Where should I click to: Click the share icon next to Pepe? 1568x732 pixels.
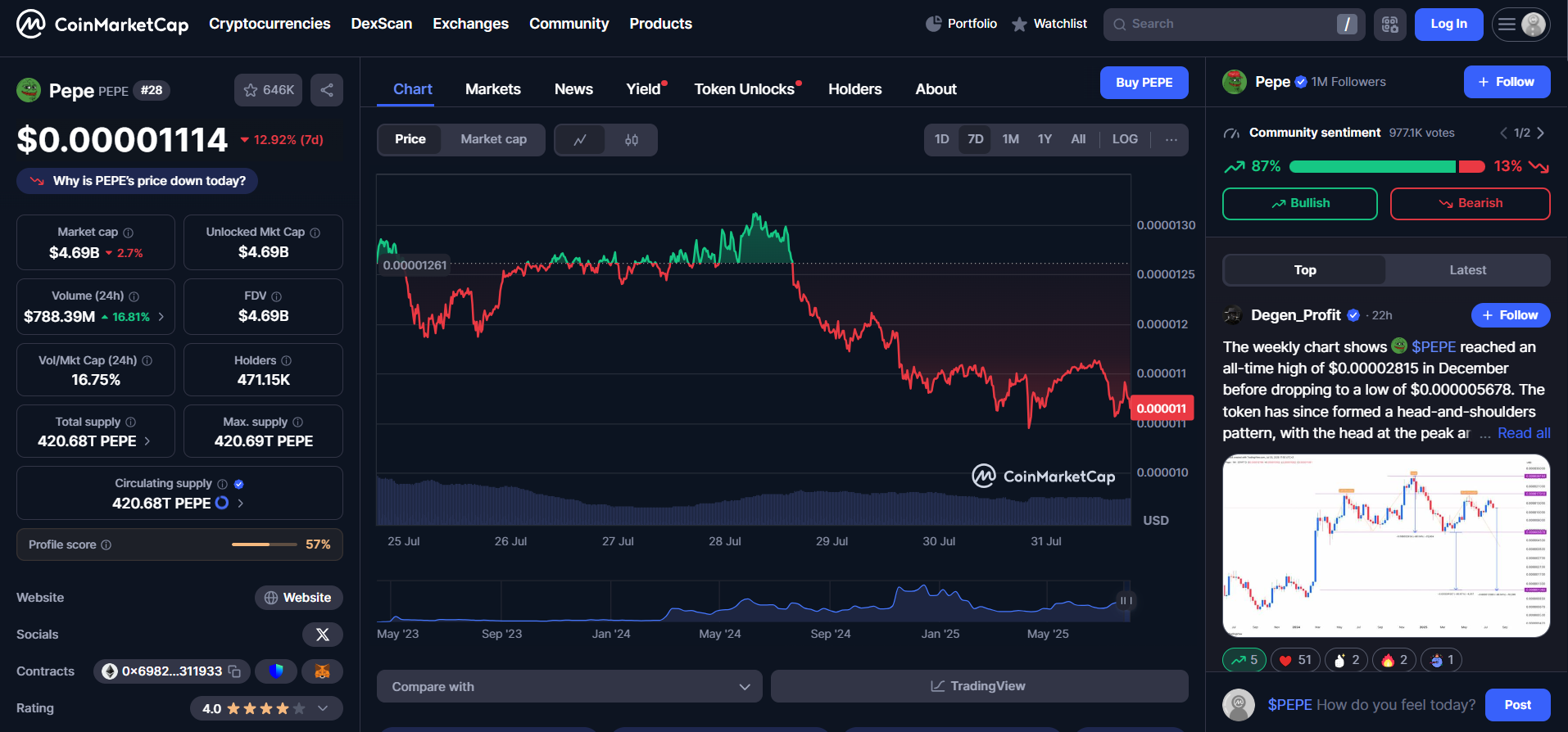pos(327,90)
